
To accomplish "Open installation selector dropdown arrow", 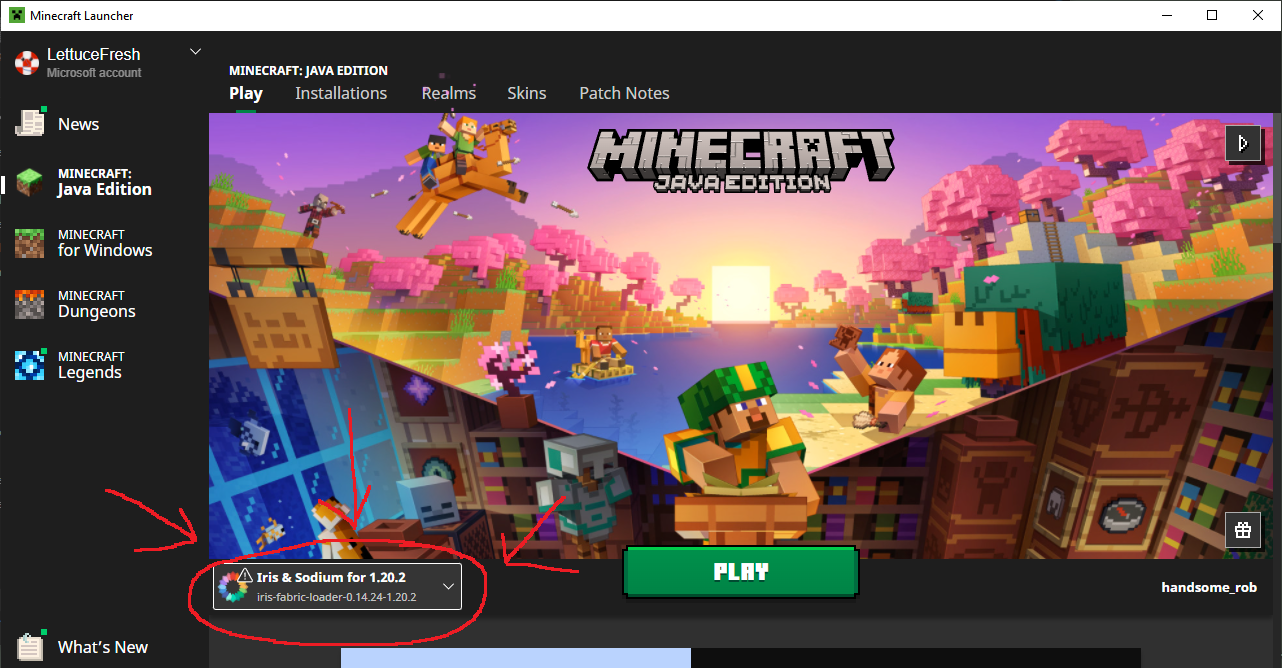I will point(448,587).
